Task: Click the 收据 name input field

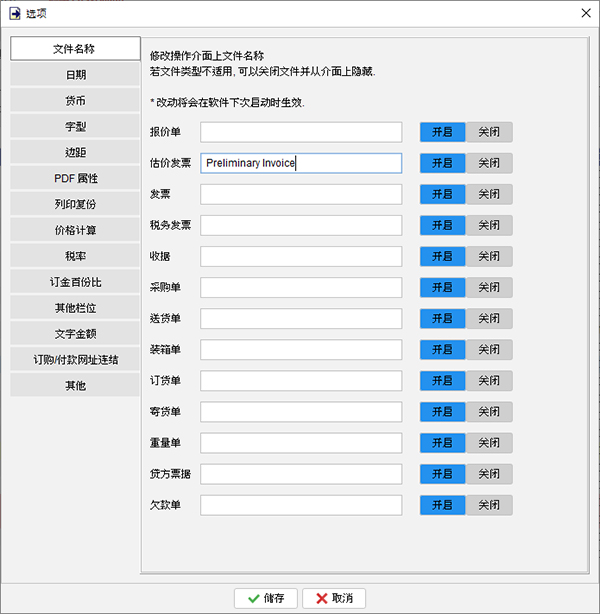Action: [301, 256]
